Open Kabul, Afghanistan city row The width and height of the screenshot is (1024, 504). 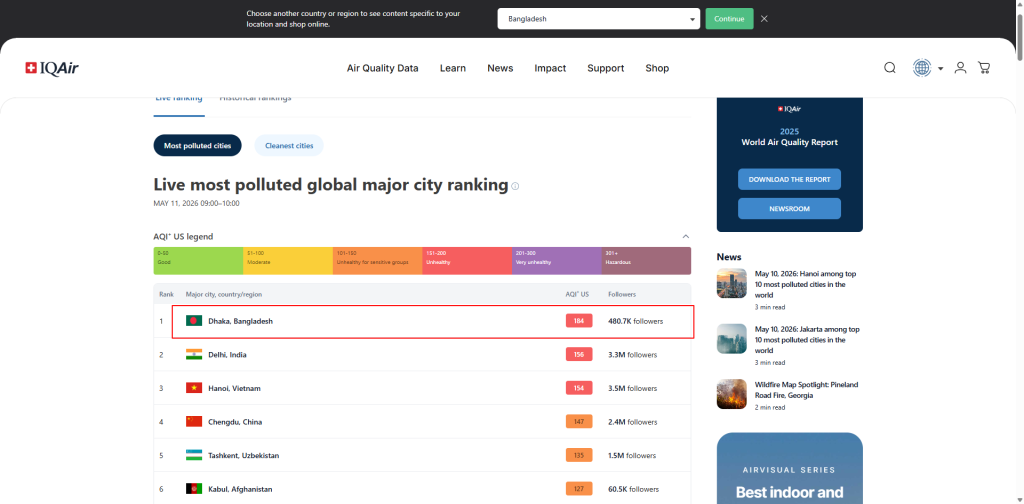click(x=423, y=489)
